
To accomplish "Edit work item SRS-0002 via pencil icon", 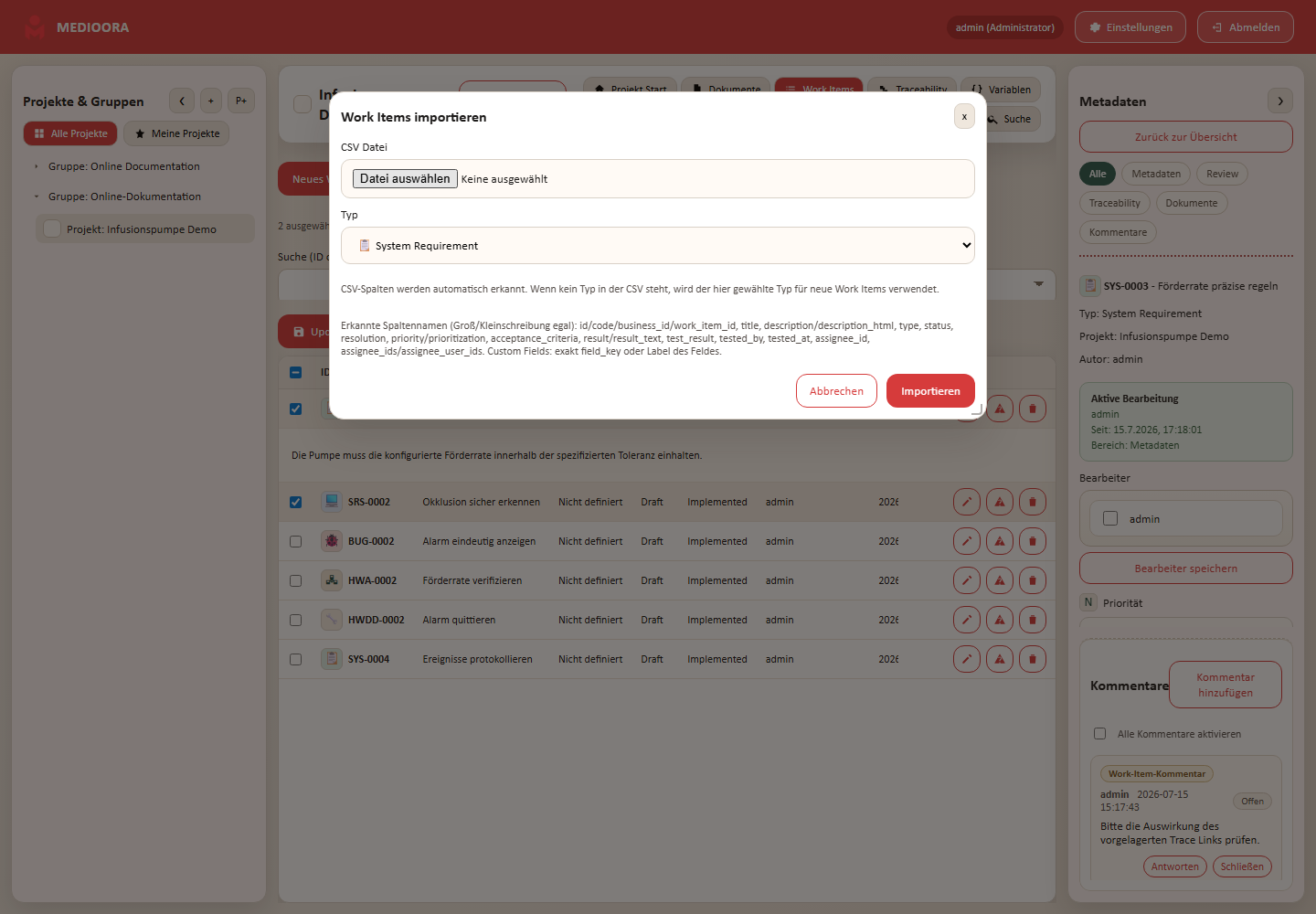I will pyautogui.click(x=967, y=502).
